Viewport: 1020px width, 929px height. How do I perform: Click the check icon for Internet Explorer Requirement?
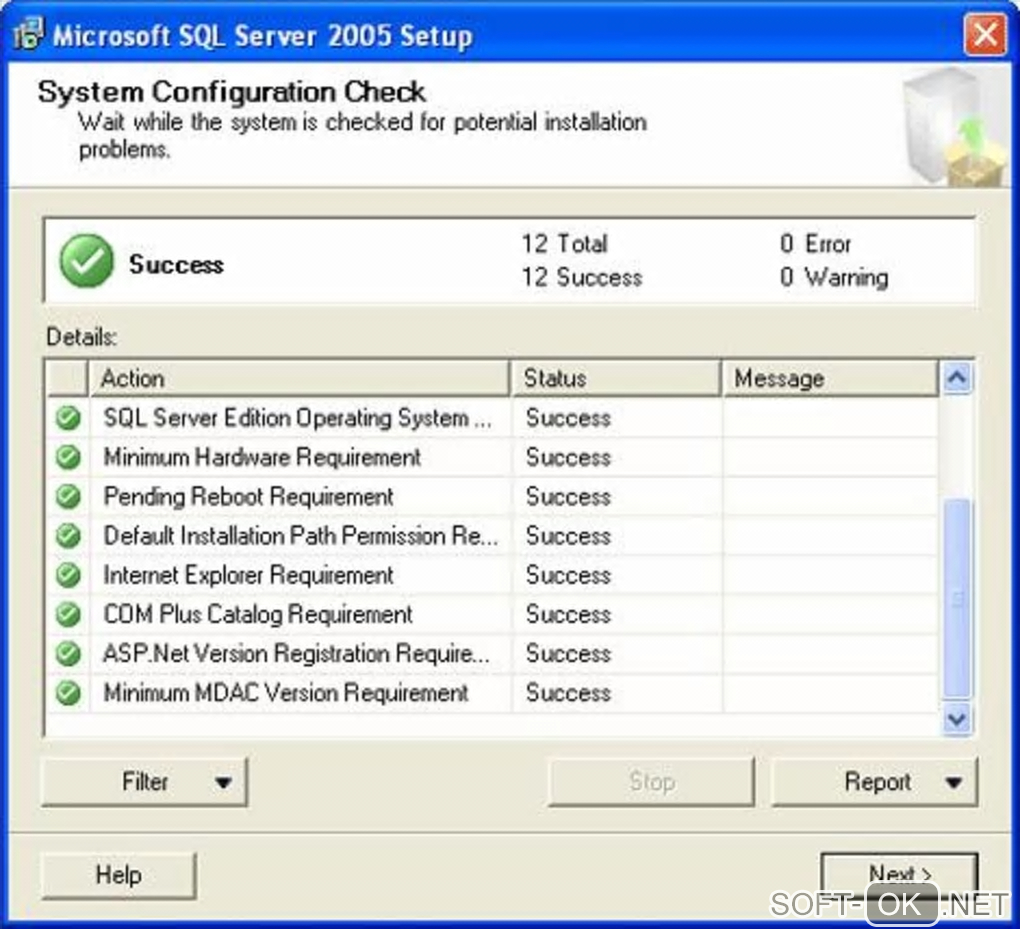coord(68,575)
